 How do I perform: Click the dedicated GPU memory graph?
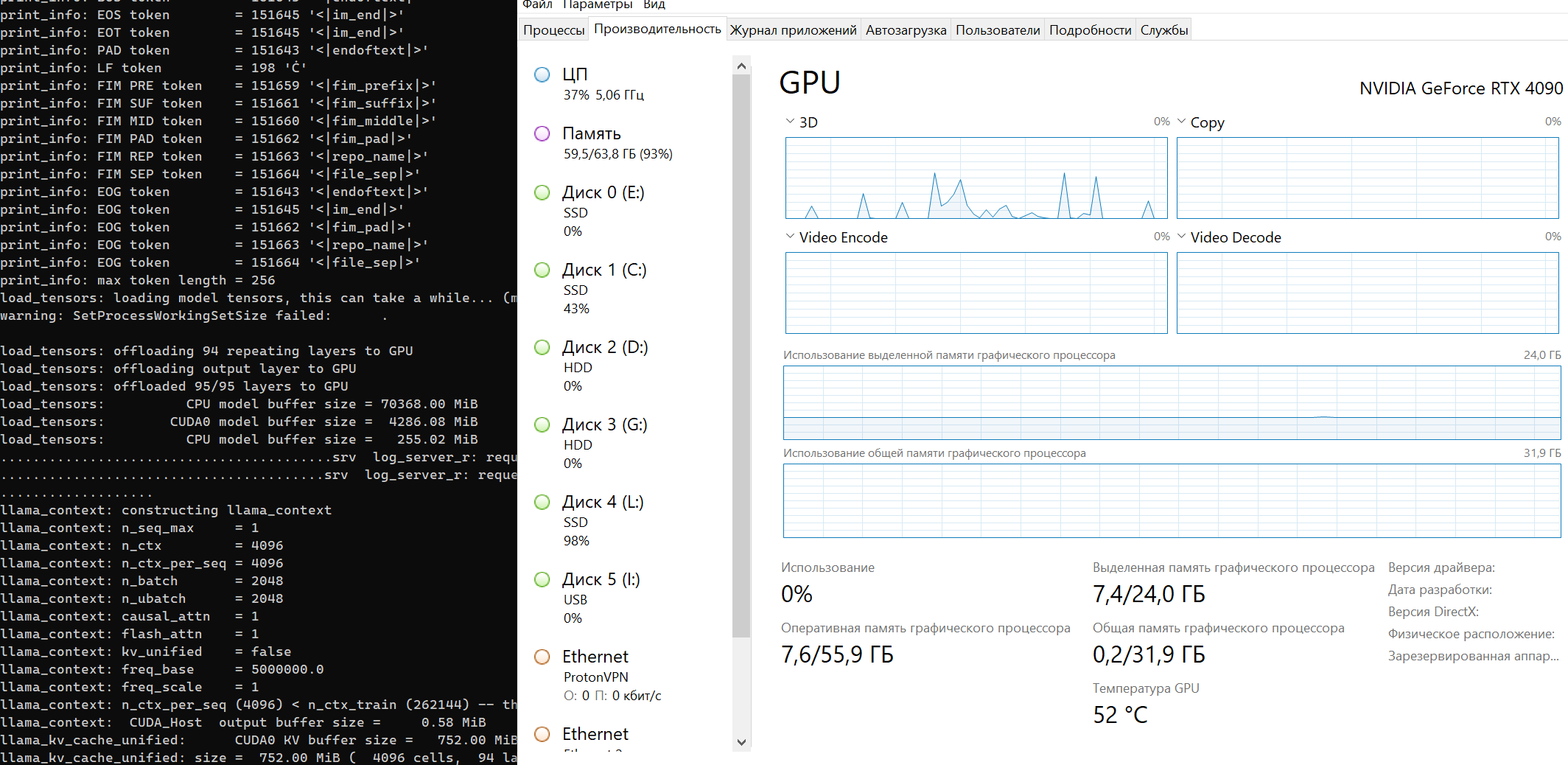[x=1172, y=402]
